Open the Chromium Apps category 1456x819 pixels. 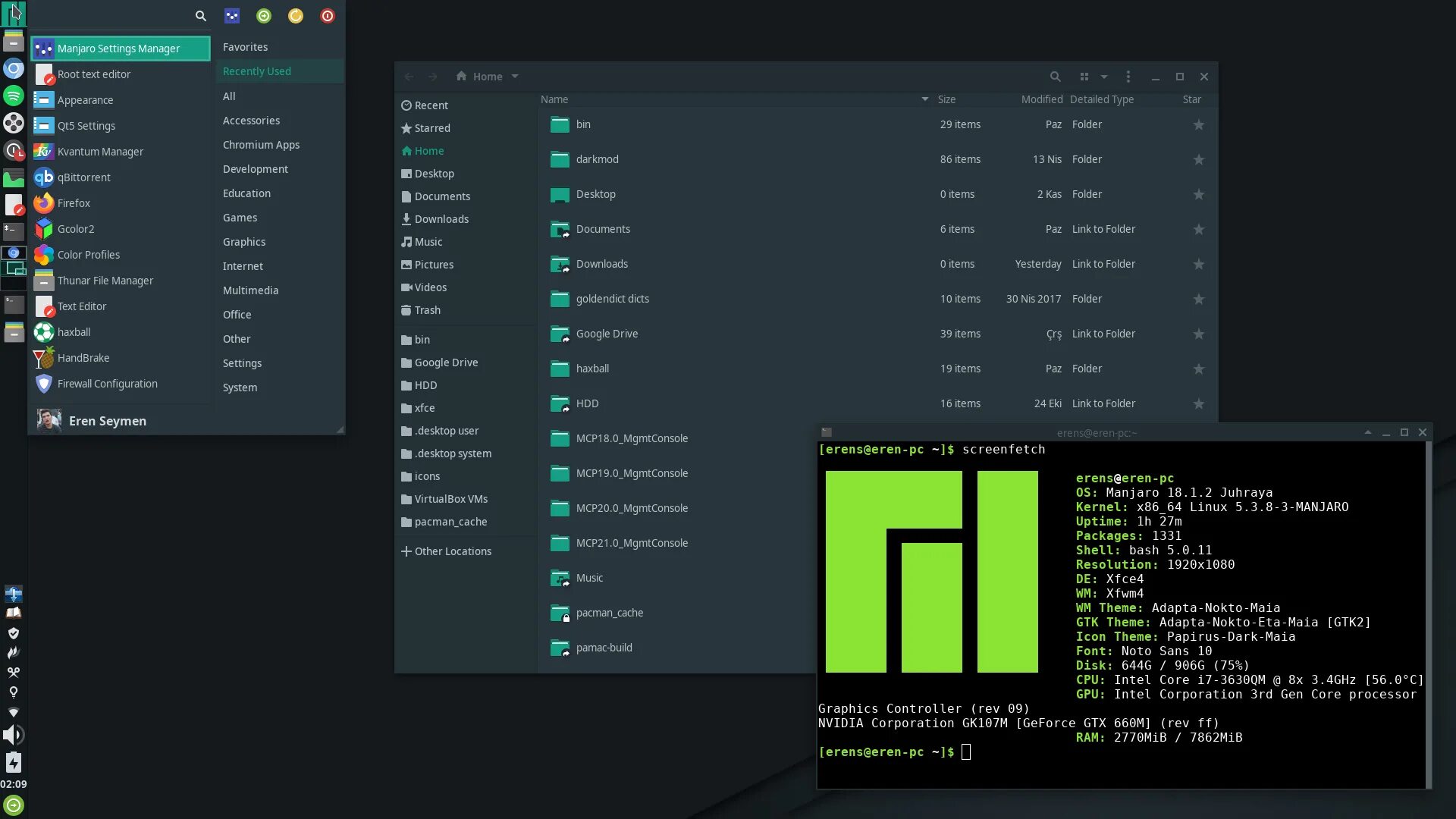click(x=279, y=145)
